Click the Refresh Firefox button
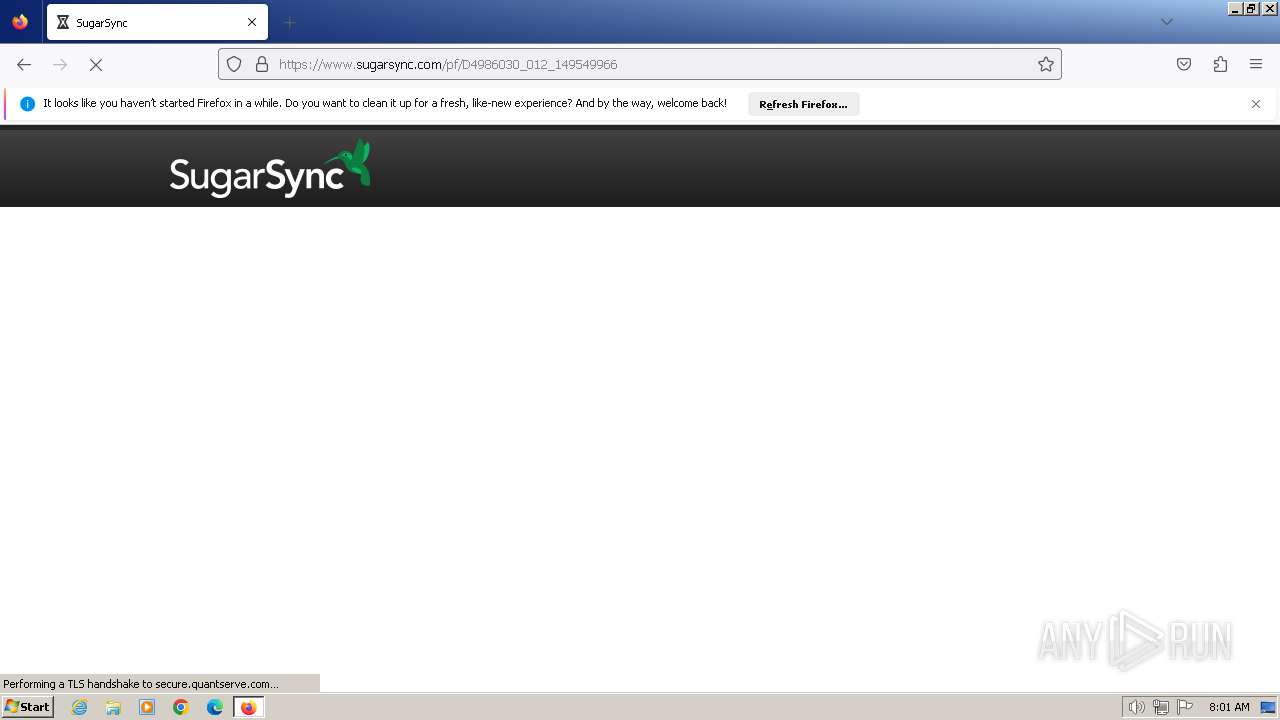The image size is (1280, 720). [x=803, y=104]
